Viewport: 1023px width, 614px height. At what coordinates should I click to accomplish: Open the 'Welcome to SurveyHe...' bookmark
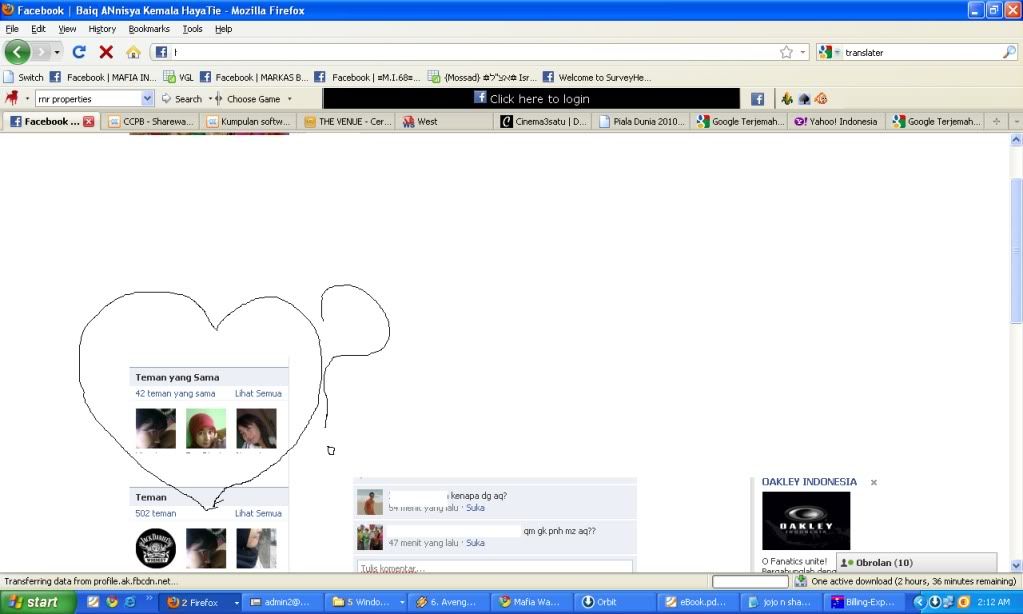597,77
